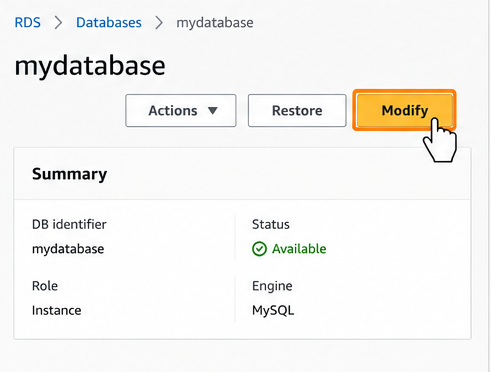
Task: Select the mydatabase DB identifier value
Action: (68, 249)
